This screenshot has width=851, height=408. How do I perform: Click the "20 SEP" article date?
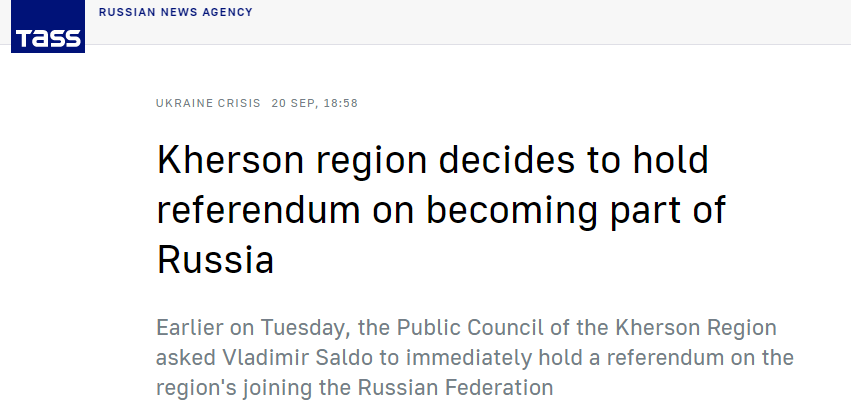292,103
